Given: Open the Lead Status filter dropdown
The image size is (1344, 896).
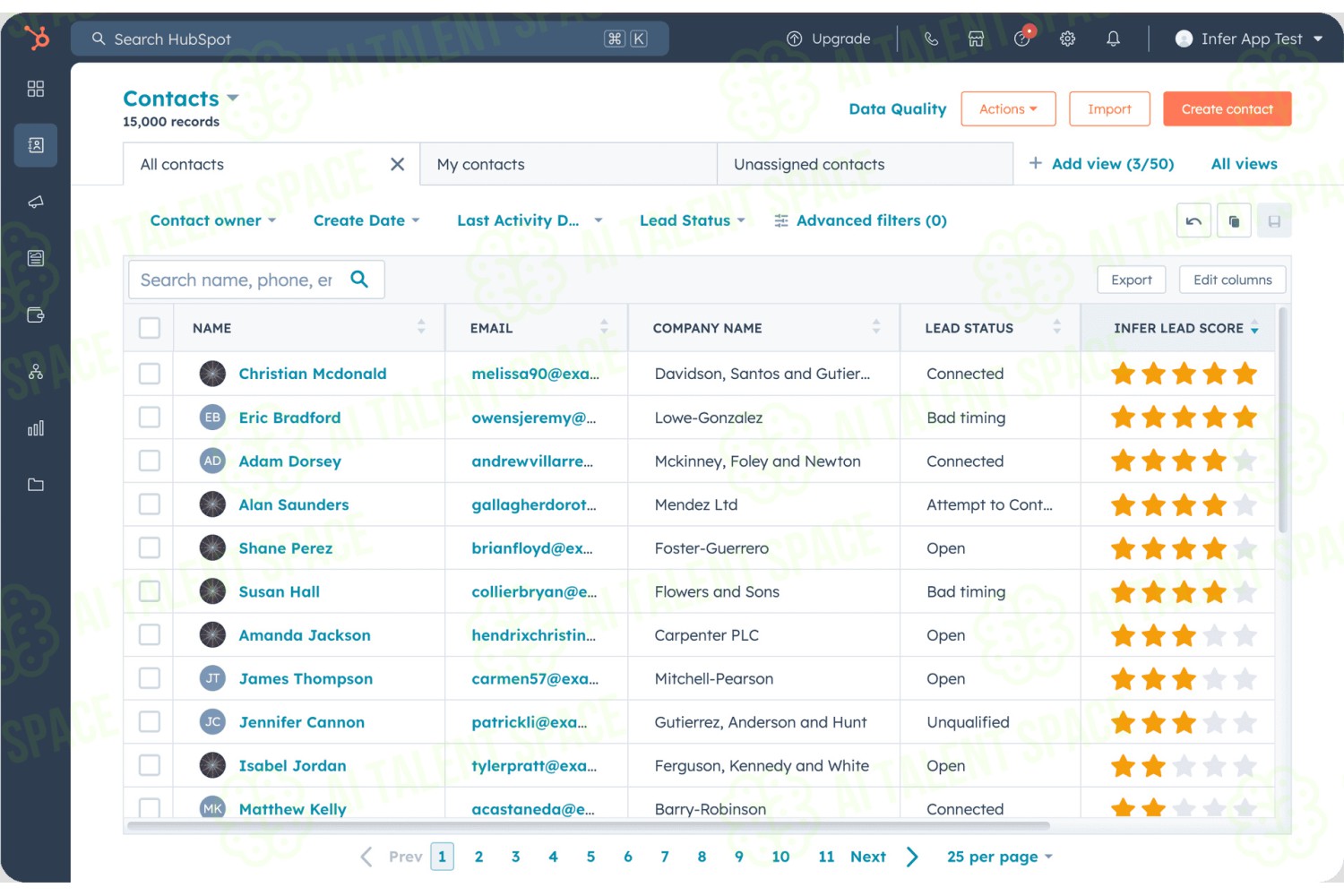Looking at the screenshot, I should 693,220.
